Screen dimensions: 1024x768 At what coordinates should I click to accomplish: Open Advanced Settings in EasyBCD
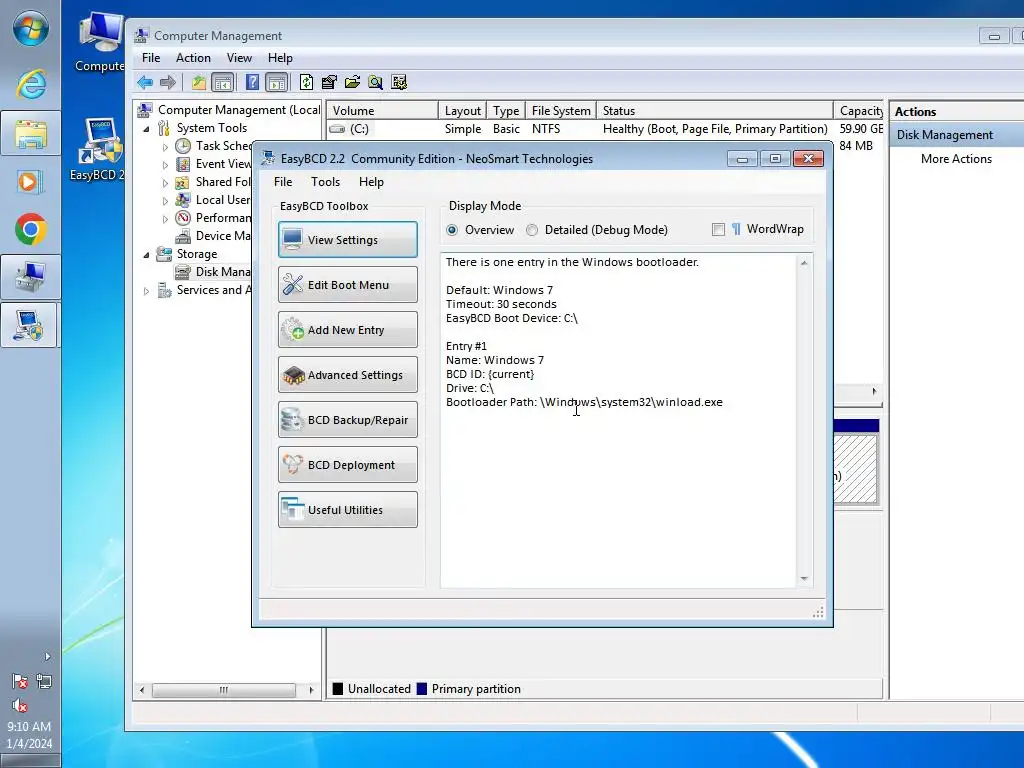347,375
